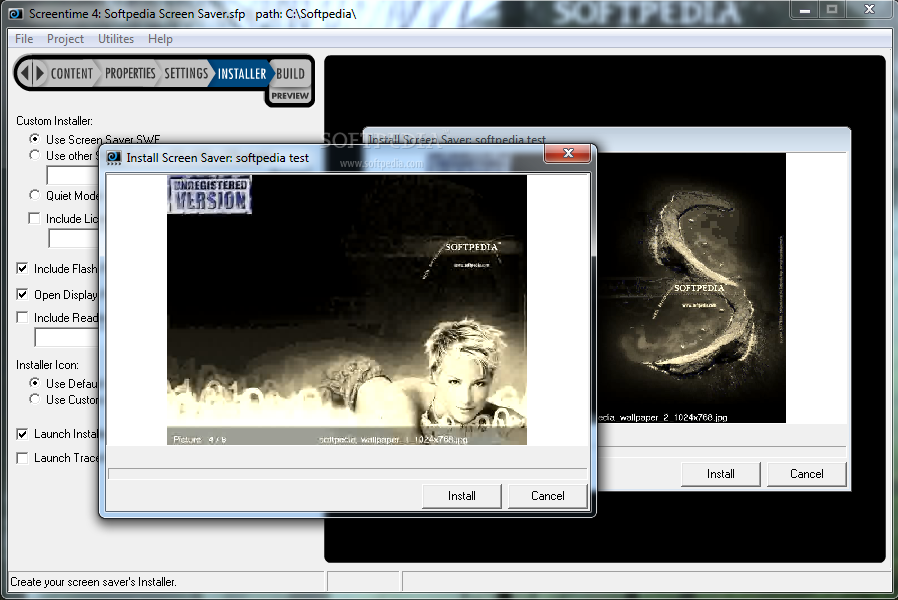Screen dimensions: 898x600
Task: Toggle the Open Display checkbox
Action: tap(22, 294)
